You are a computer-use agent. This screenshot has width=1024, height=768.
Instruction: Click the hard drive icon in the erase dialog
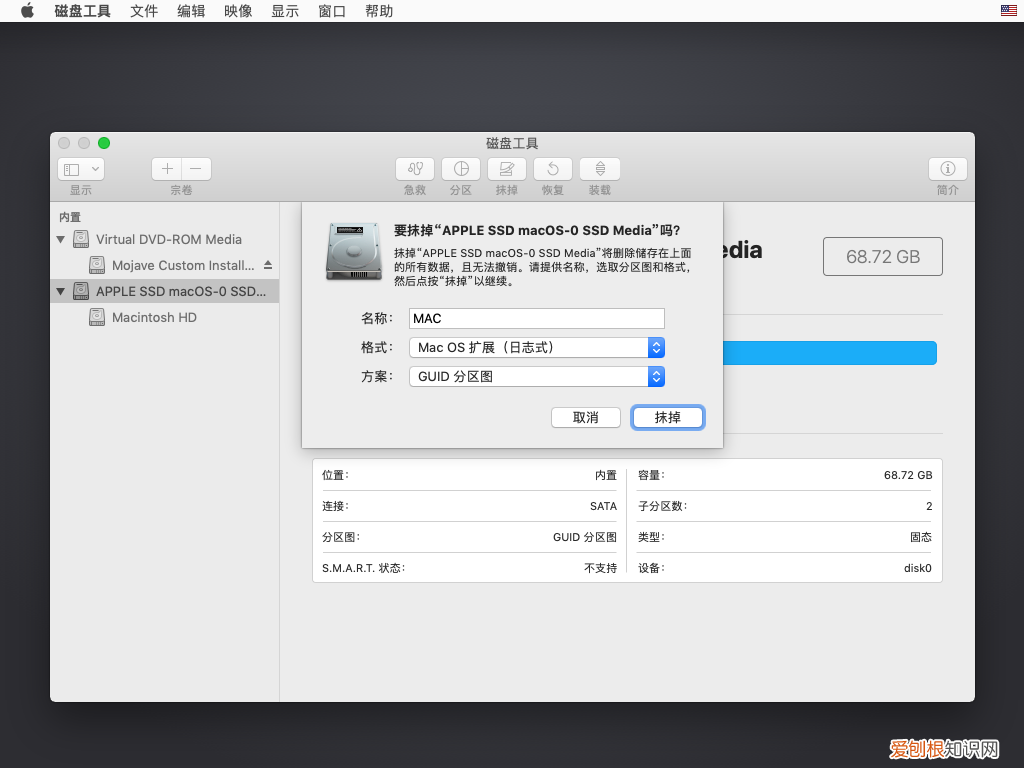(x=354, y=251)
